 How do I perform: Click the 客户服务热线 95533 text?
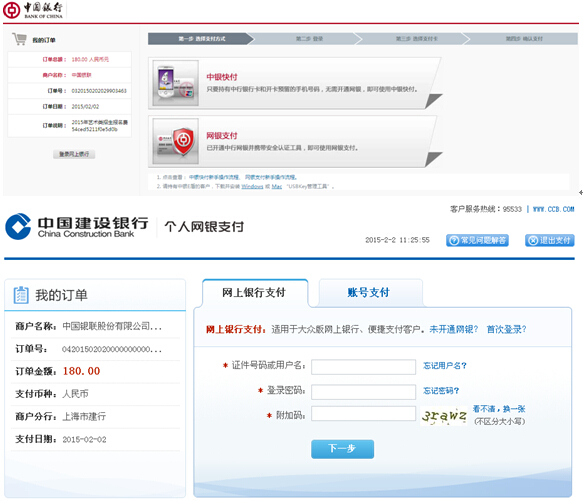pos(486,209)
